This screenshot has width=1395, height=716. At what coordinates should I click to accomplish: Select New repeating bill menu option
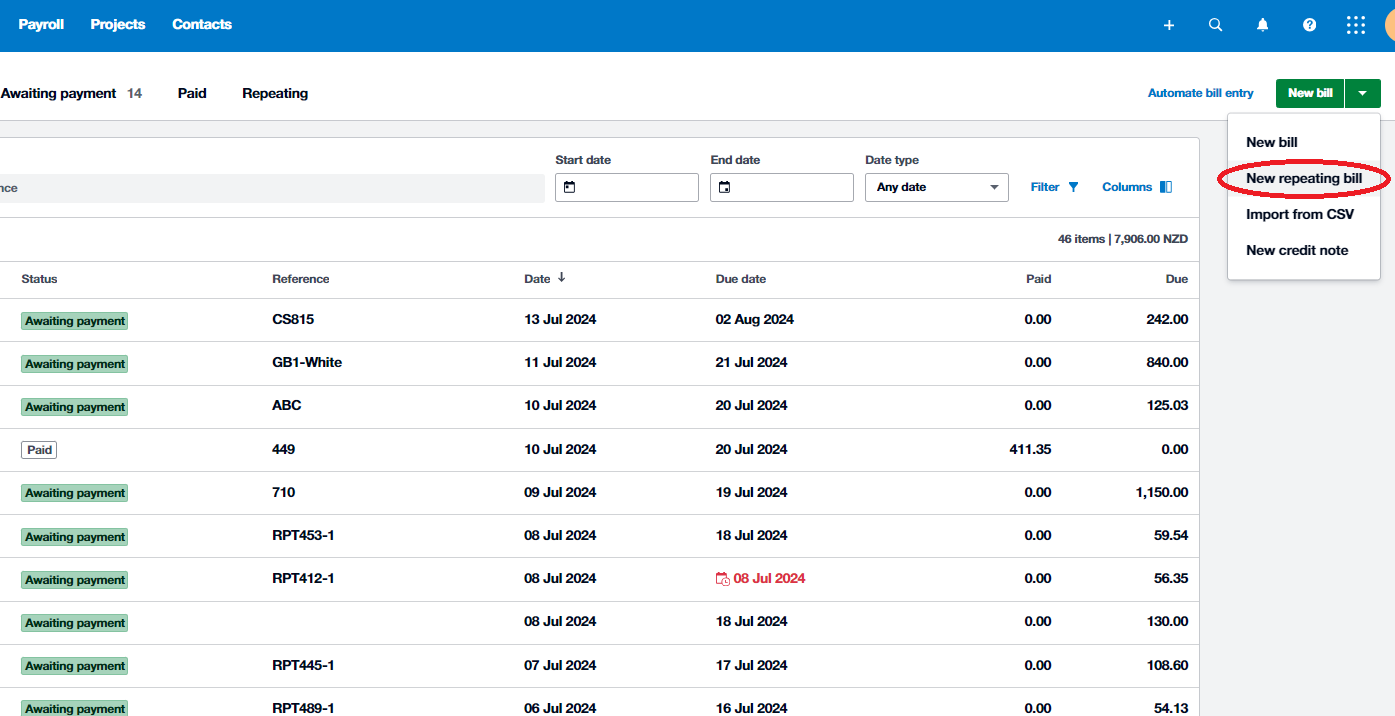[x=1304, y=178]
